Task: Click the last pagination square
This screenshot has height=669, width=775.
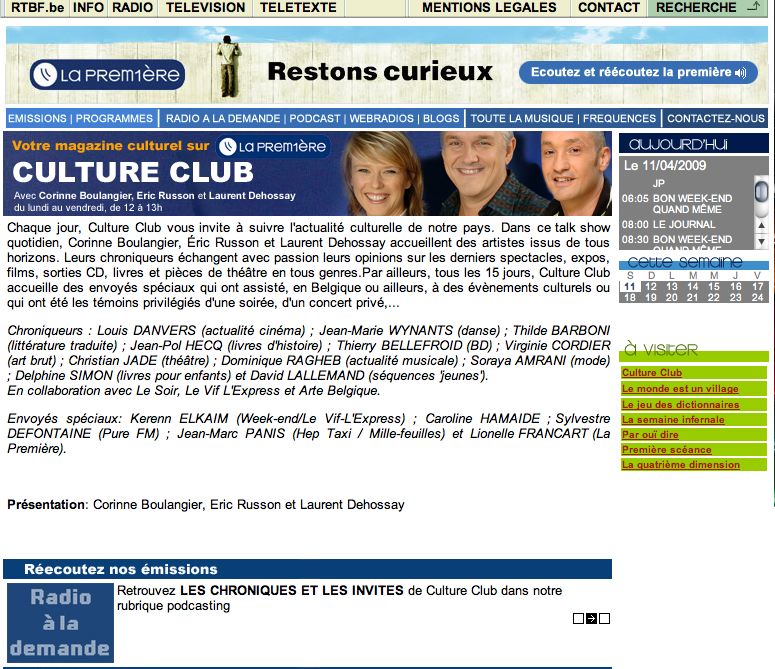Action: pyautogui.click(x=604, y=618)
